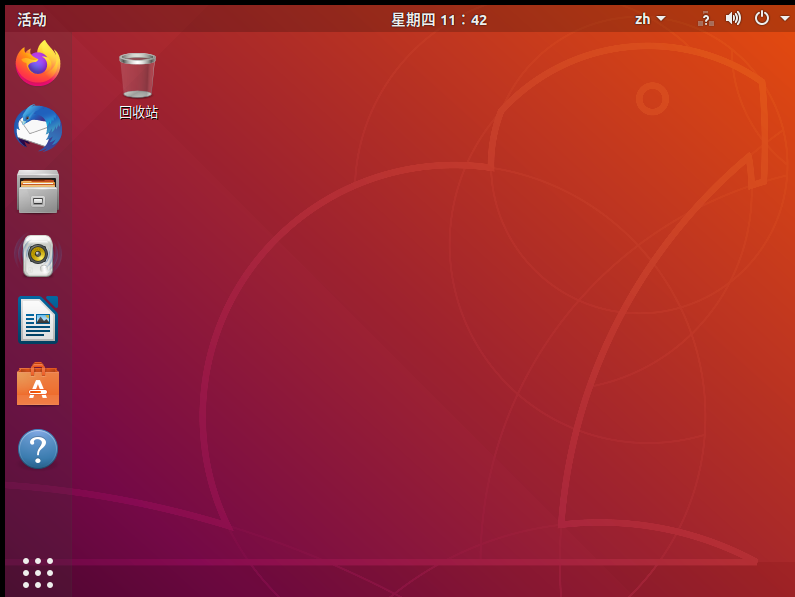Image resolution: width=795 pixels, height=597 pixels.
Task: Open Ubuntu Software store
Action: (38, 384)
